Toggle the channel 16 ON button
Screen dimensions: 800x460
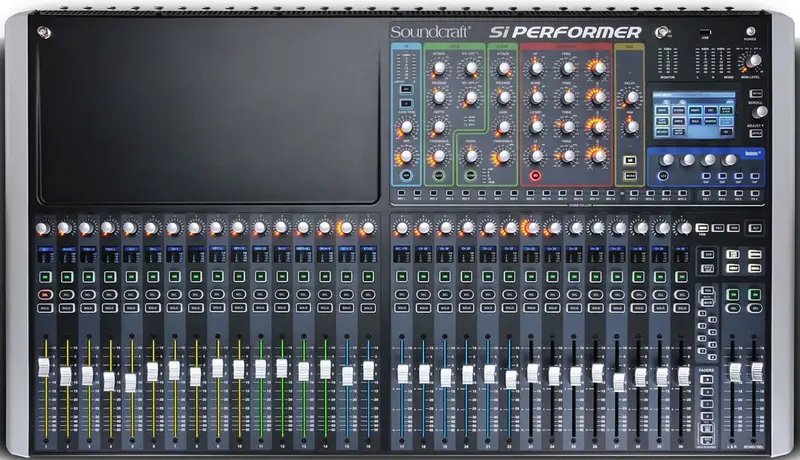pyautogui.click(x=368, y=277)
